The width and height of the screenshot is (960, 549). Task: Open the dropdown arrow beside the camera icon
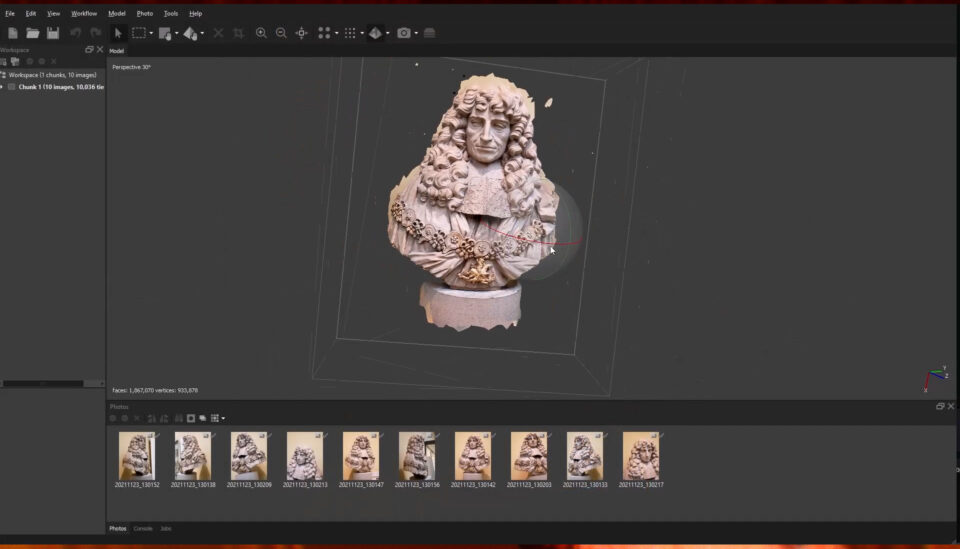pyautogui.click(x=416, y=33)
